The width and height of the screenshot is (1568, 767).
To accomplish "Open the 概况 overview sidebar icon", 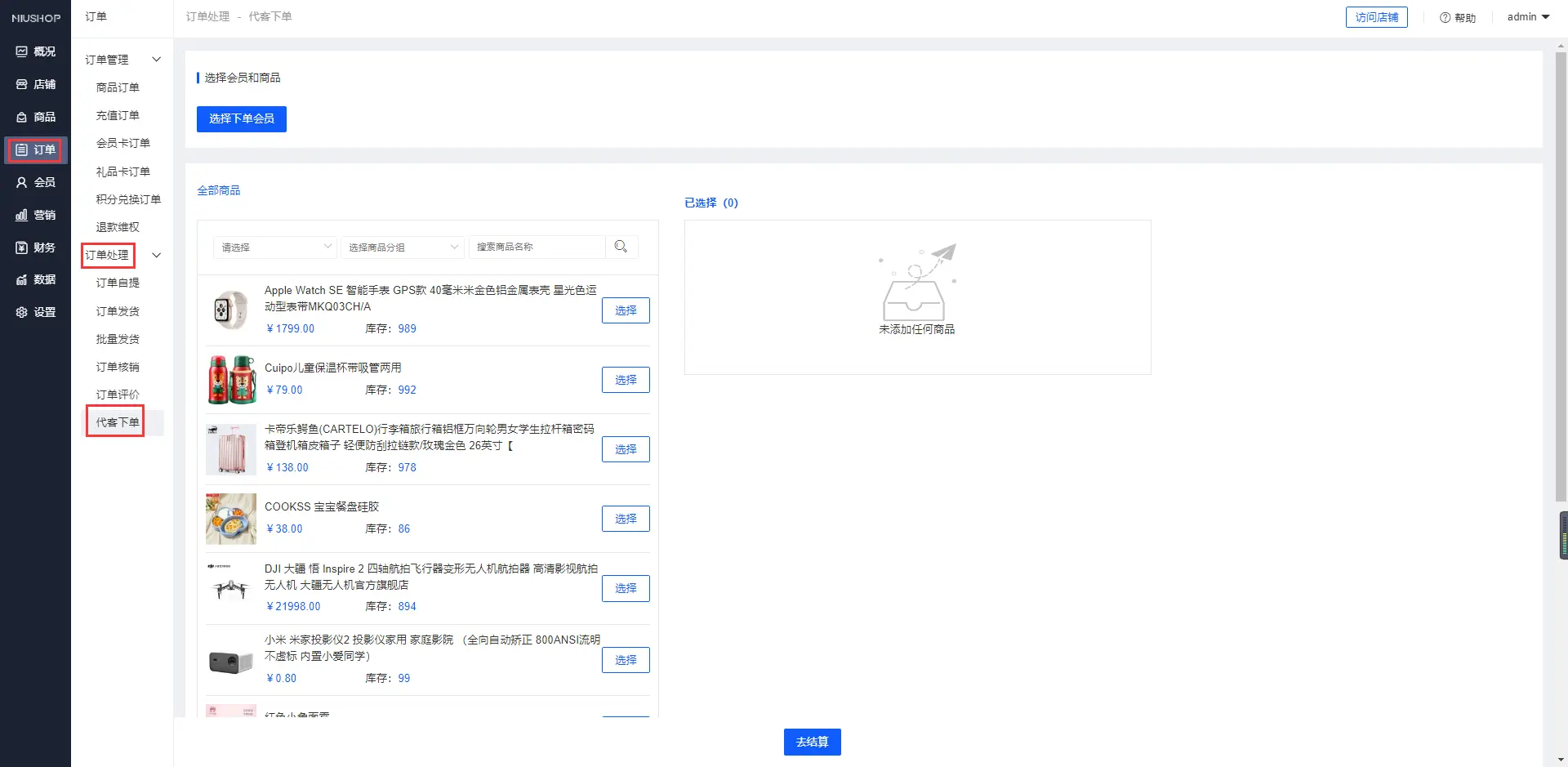I will [22, 51].
